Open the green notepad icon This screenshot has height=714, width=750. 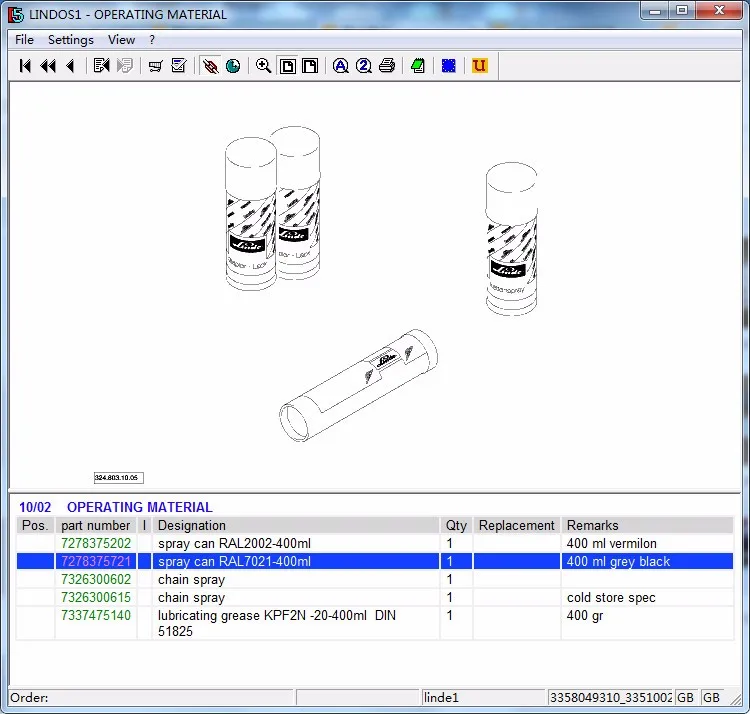(418, 66)
